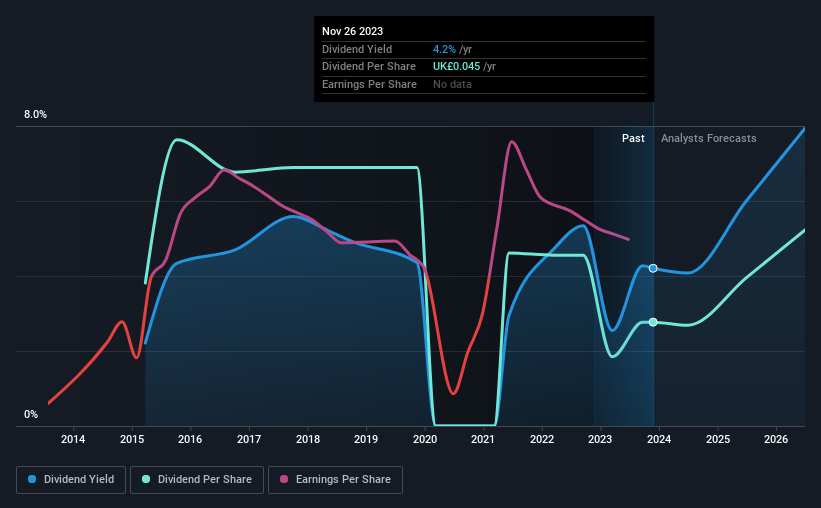Toggle the Dividend Per Share legend button

click(197, 480)
